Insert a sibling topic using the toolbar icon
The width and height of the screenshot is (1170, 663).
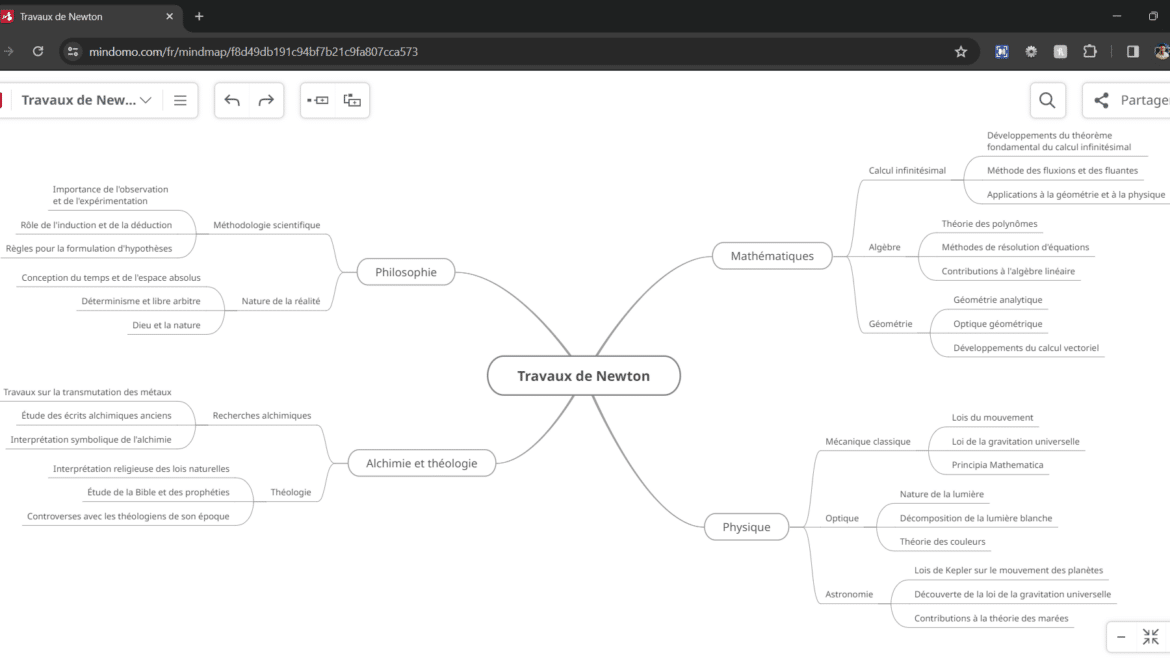coord(318,100)
